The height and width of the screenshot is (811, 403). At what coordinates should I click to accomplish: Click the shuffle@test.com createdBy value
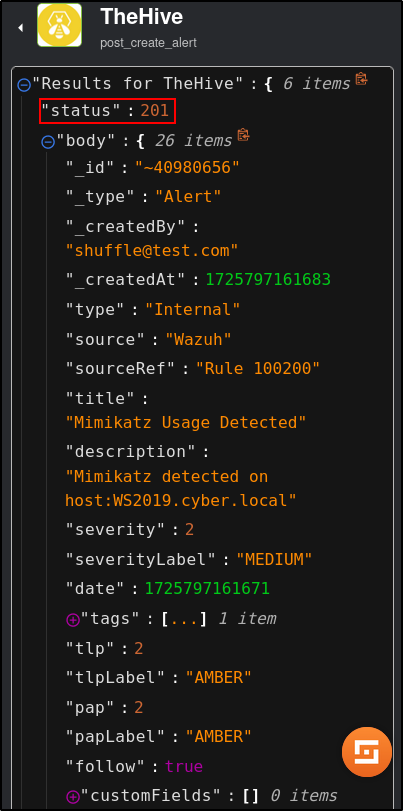(152, 250)
